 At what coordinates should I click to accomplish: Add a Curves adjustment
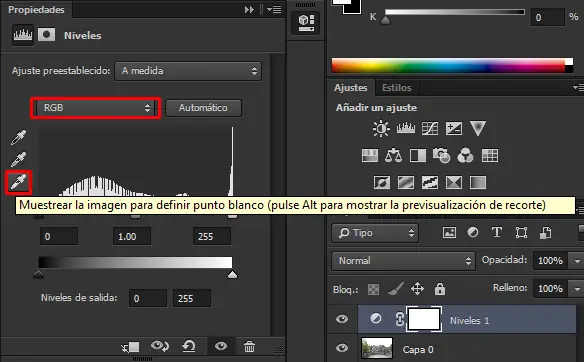pyautogui.click(x=429, y=129)
